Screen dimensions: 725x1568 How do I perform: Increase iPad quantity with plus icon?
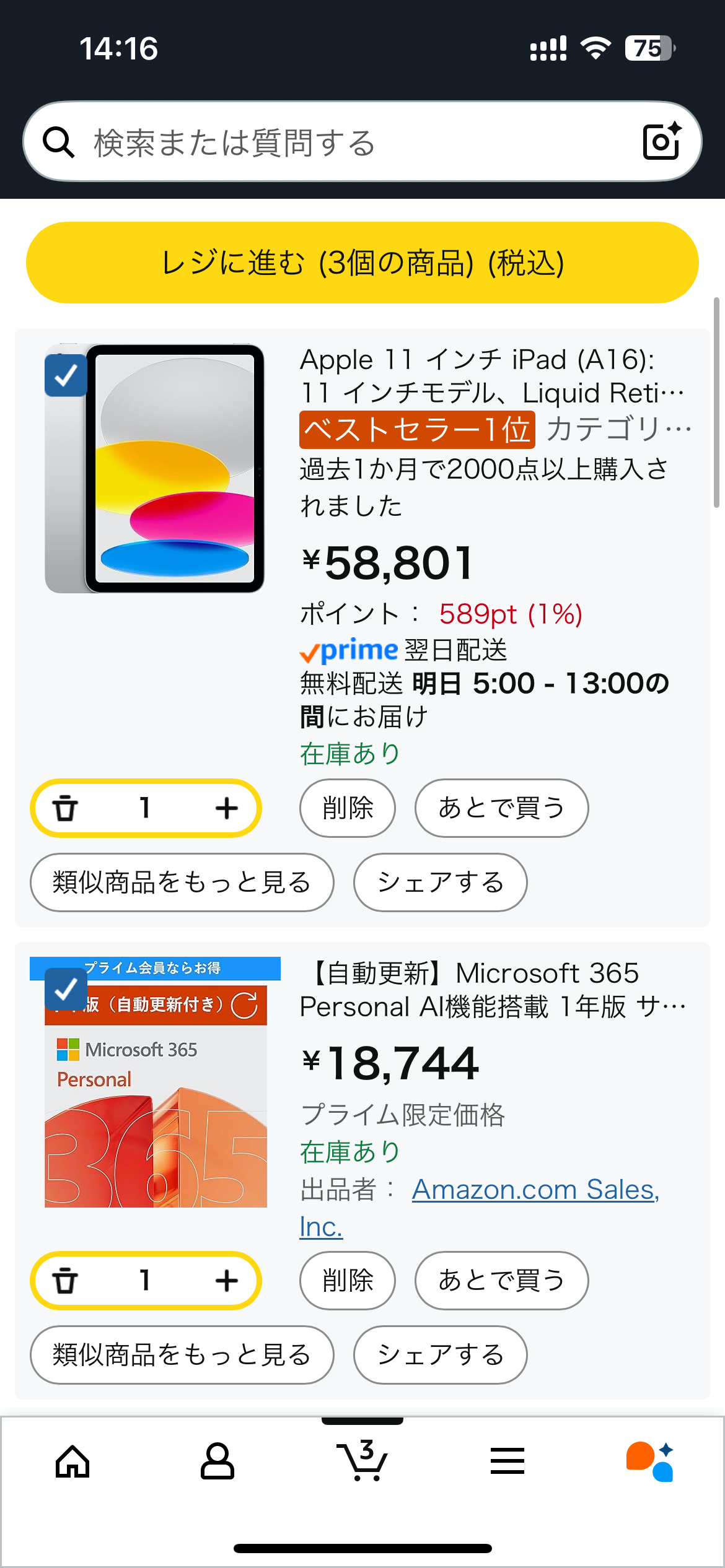pos(227,808)
